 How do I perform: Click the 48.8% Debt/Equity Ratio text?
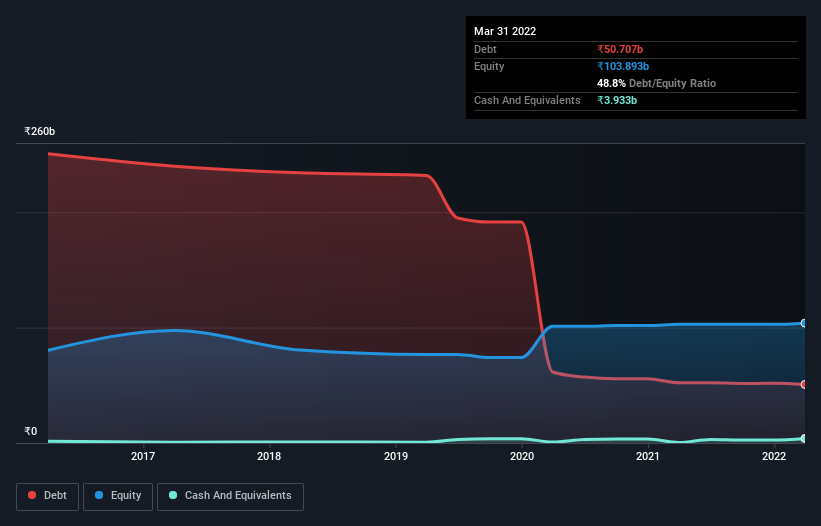[657, 83]
